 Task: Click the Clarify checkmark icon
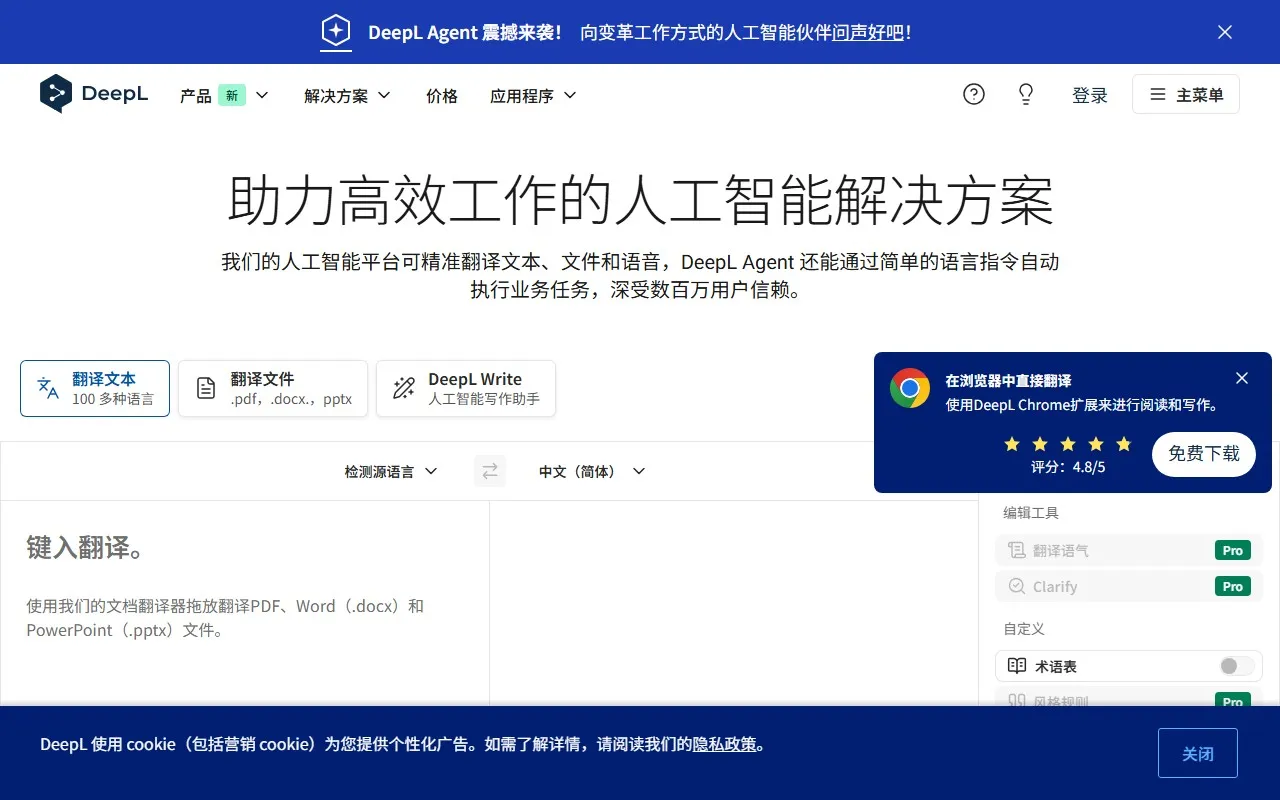coord(1015,586)
